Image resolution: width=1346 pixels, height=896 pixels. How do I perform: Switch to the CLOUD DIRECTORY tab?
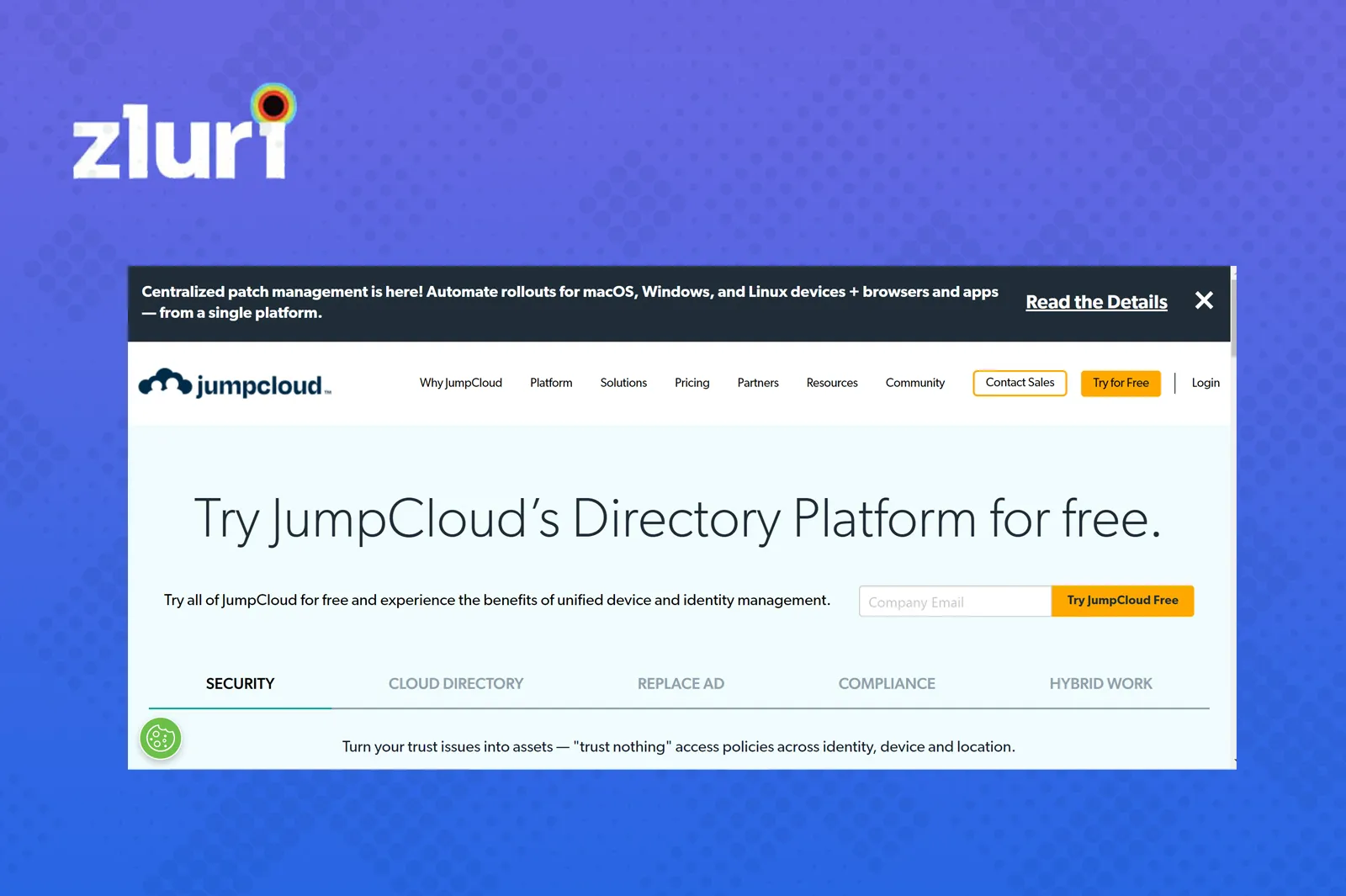point(456,684)
